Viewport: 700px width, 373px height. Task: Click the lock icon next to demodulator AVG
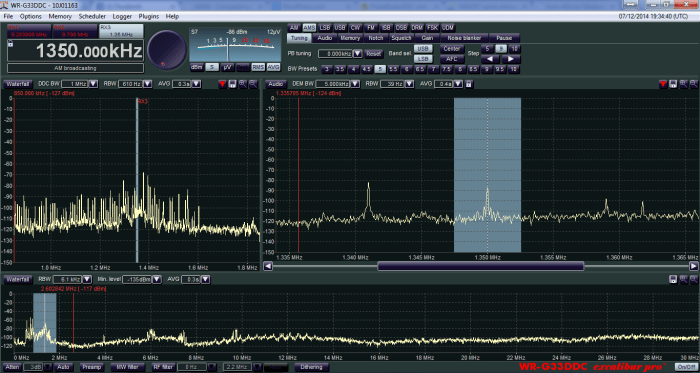point(468,84)
